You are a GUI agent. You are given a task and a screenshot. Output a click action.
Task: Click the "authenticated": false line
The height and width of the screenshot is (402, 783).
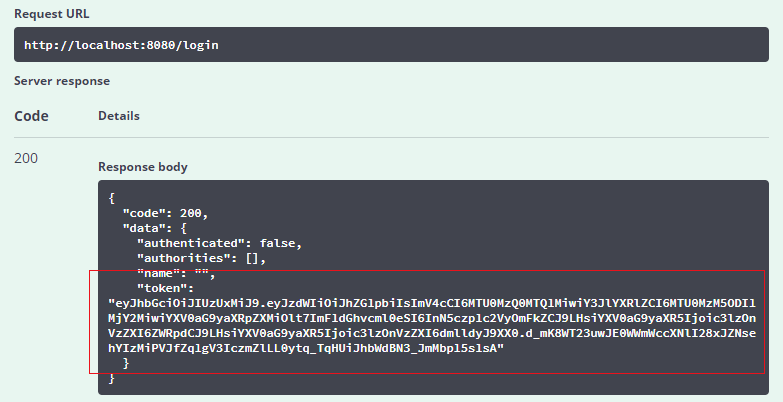tap(220, 243)
